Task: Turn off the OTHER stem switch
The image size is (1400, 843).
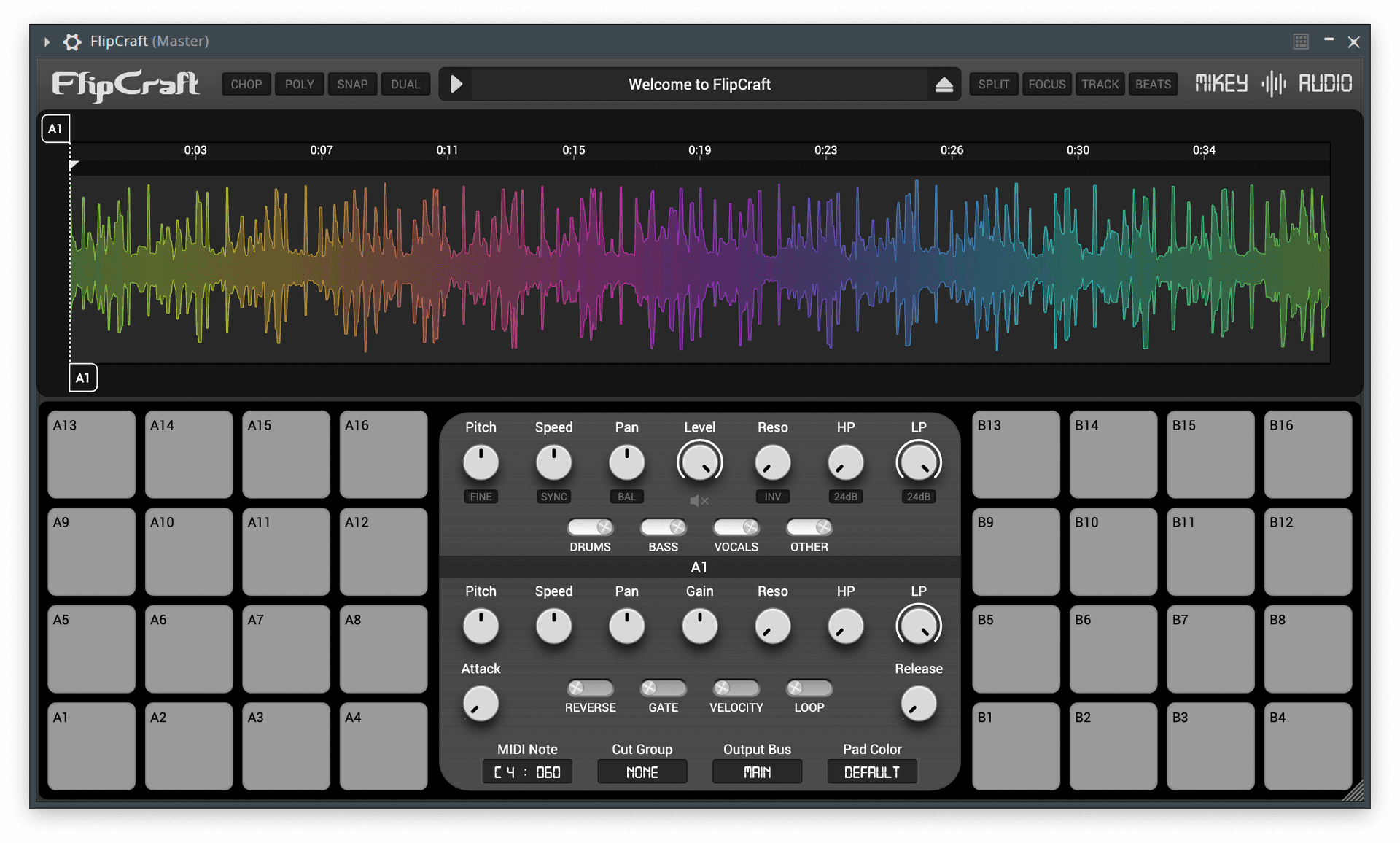Action: pos(809,527)
